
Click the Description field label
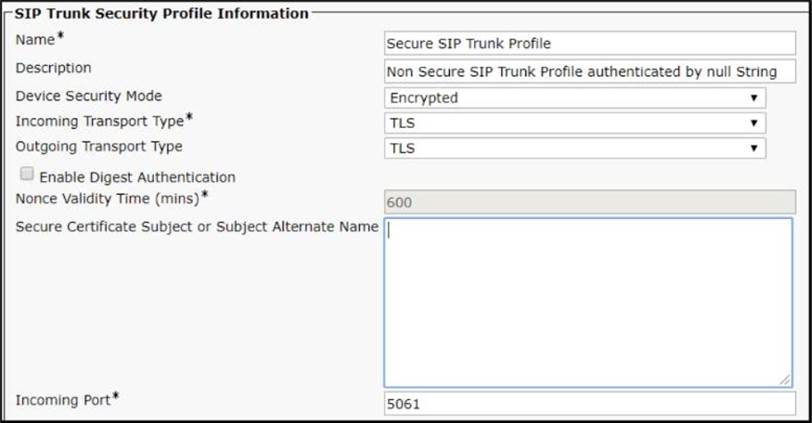tap(53, 68)
